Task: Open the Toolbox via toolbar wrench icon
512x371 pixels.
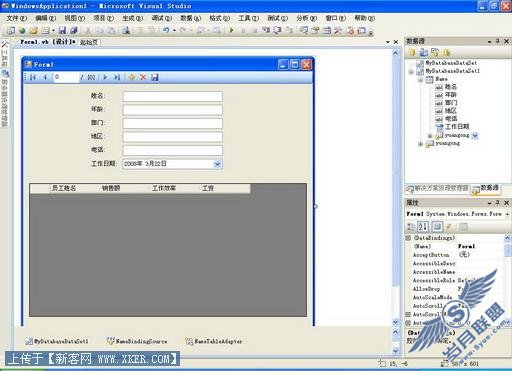Action: pos(338,31)
